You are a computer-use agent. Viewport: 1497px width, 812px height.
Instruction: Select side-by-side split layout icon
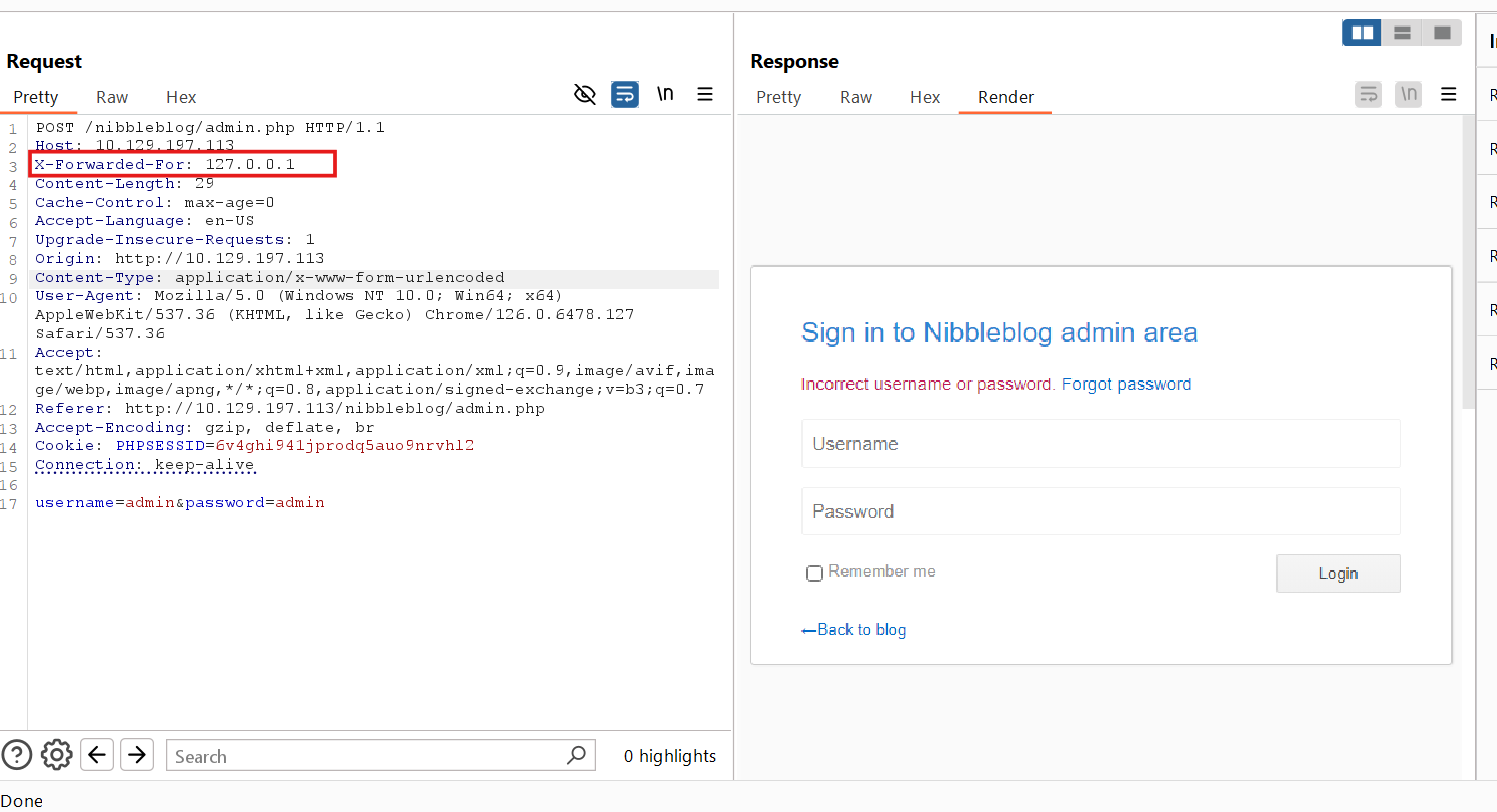(1362, 33)
